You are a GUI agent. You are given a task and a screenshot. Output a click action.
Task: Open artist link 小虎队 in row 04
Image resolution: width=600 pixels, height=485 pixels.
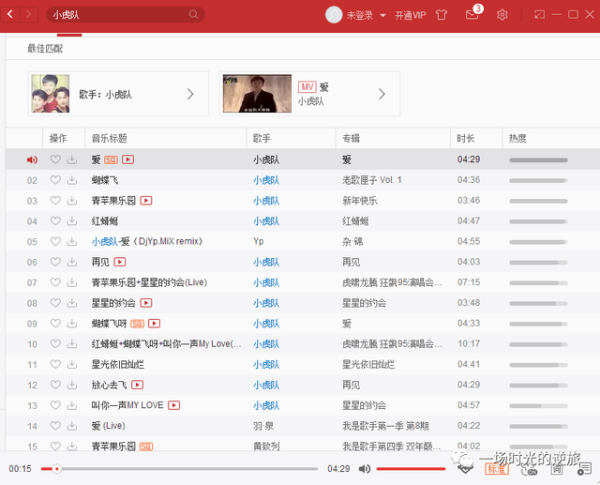tap(265, 221)
